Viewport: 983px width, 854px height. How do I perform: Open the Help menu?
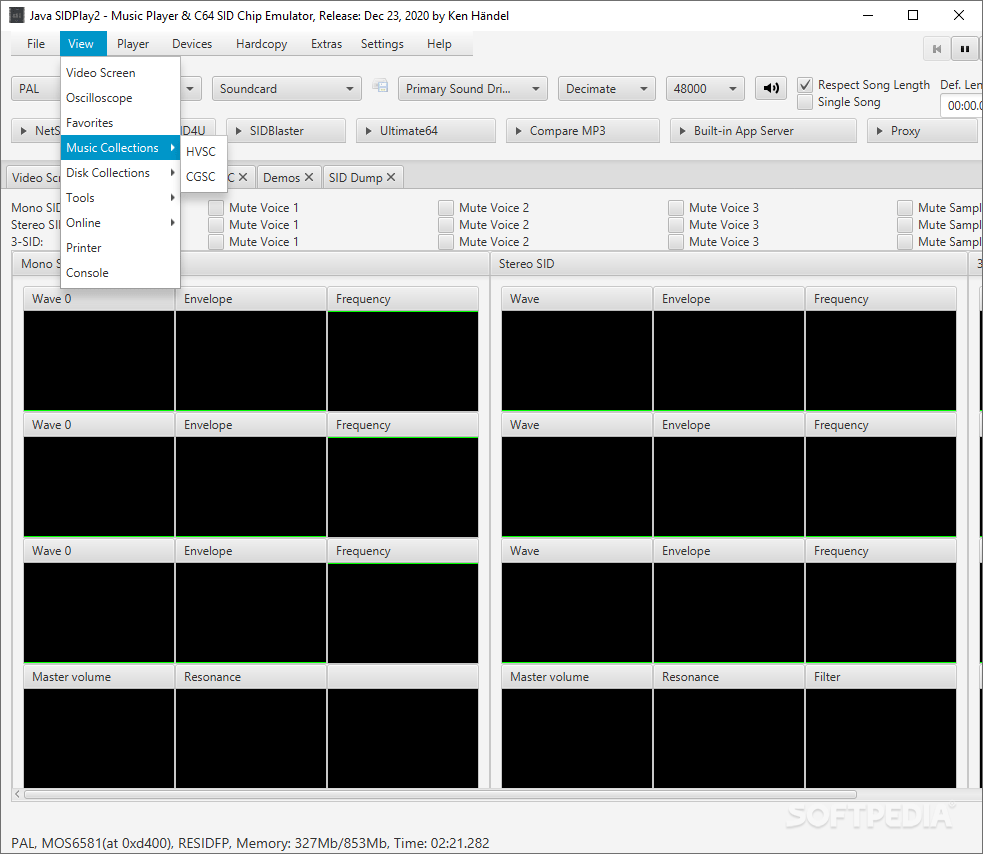click(439, 44)
